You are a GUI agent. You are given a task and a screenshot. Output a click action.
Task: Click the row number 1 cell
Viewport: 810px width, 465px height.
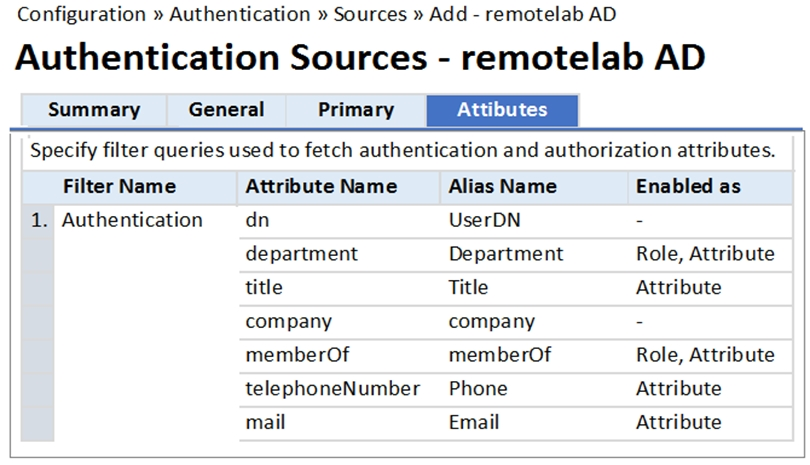pos(38,221)
